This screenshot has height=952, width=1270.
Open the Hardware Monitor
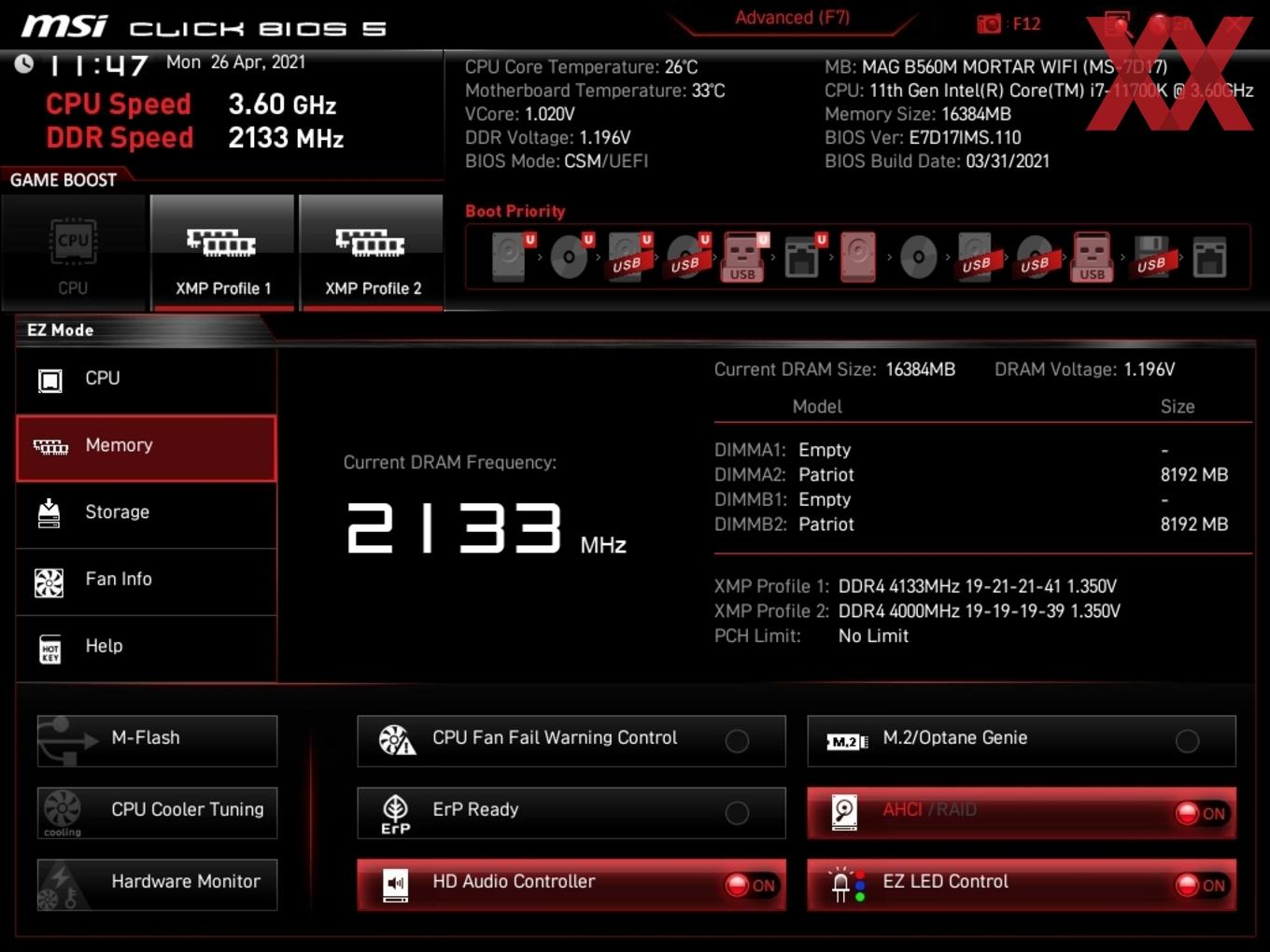tap(157, 885)
